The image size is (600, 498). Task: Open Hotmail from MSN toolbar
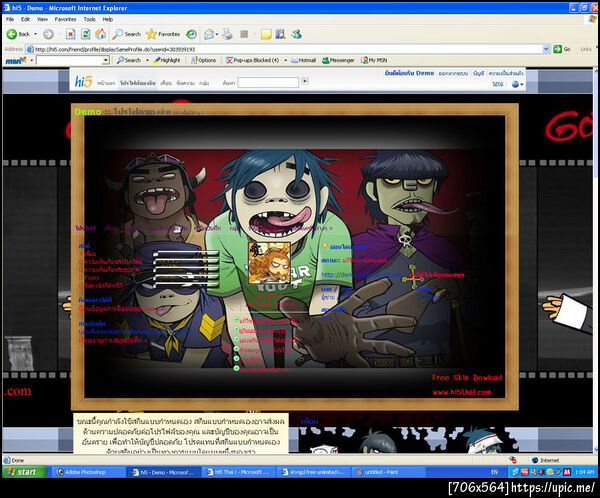(x=304, y=60)
